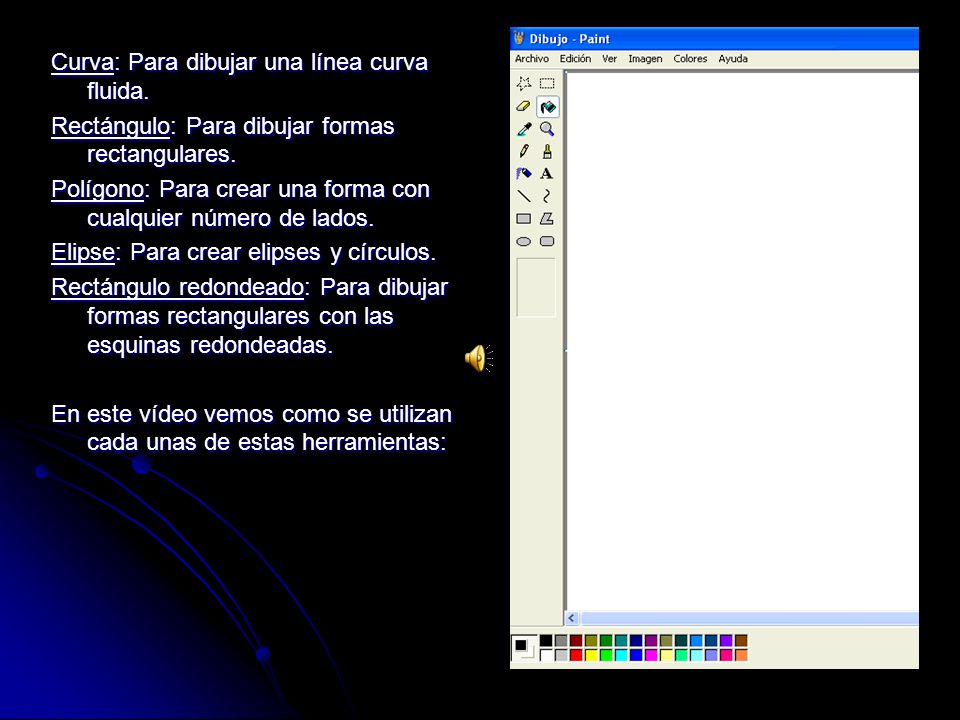Image resolution: width=960 pixels, height=720 pixels.
Task: Choose the Rectangle shape tool
Action: click(x=523, y=219)
